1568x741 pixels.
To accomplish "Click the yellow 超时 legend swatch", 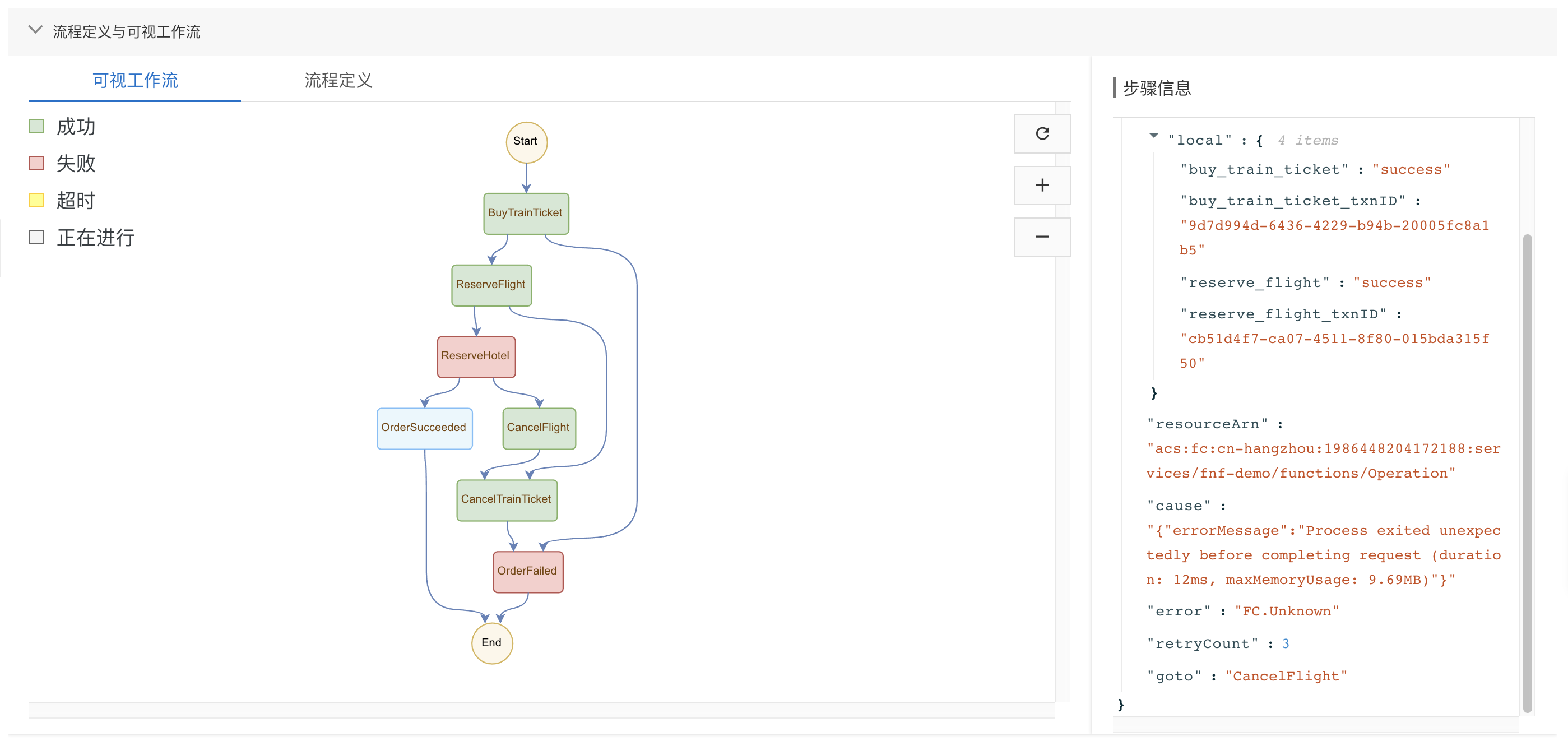I will [36, 200].
